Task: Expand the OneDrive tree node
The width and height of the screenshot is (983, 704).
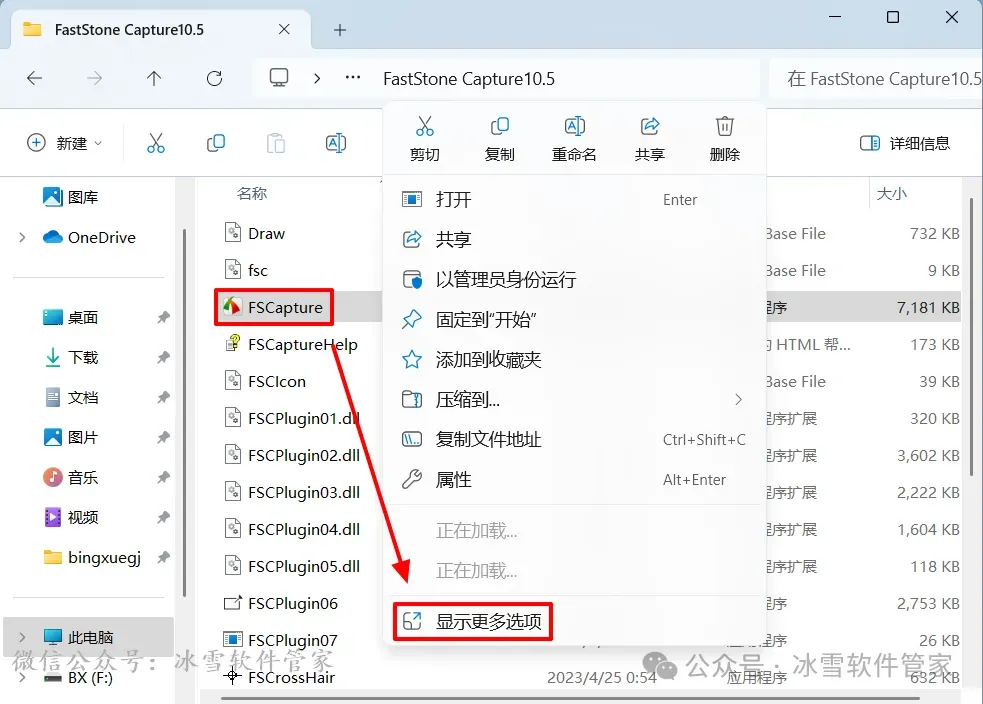Action: pyautogui.click(x=22, y=238)
